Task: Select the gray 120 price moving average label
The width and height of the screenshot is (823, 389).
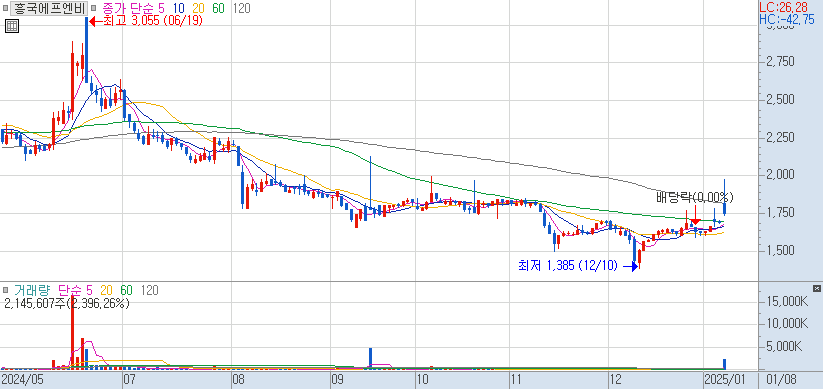Action: (x=242, y=8)
